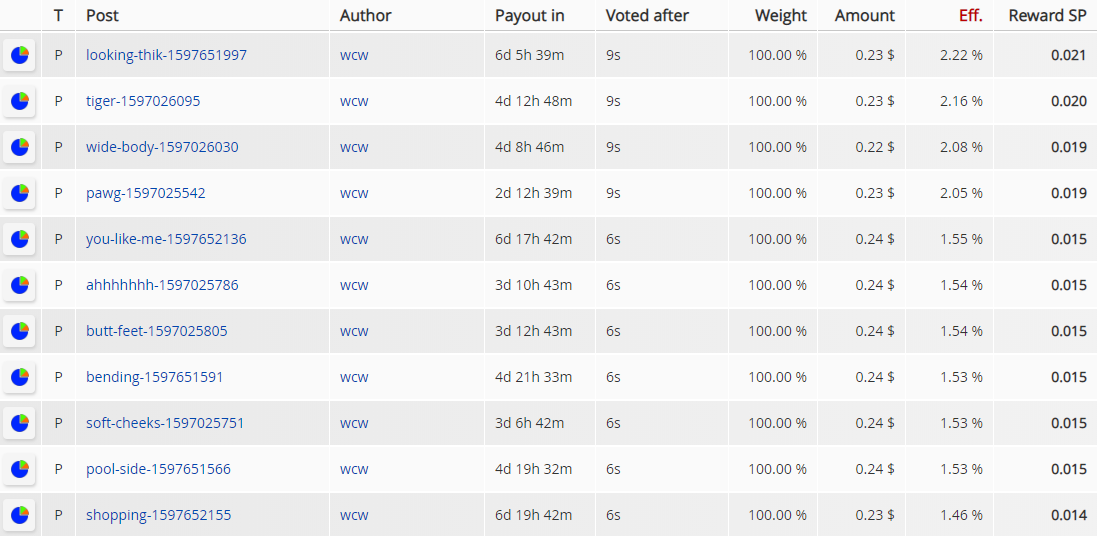
Task: Open the shopping-1597652155 post link
Action: (159, 515)
